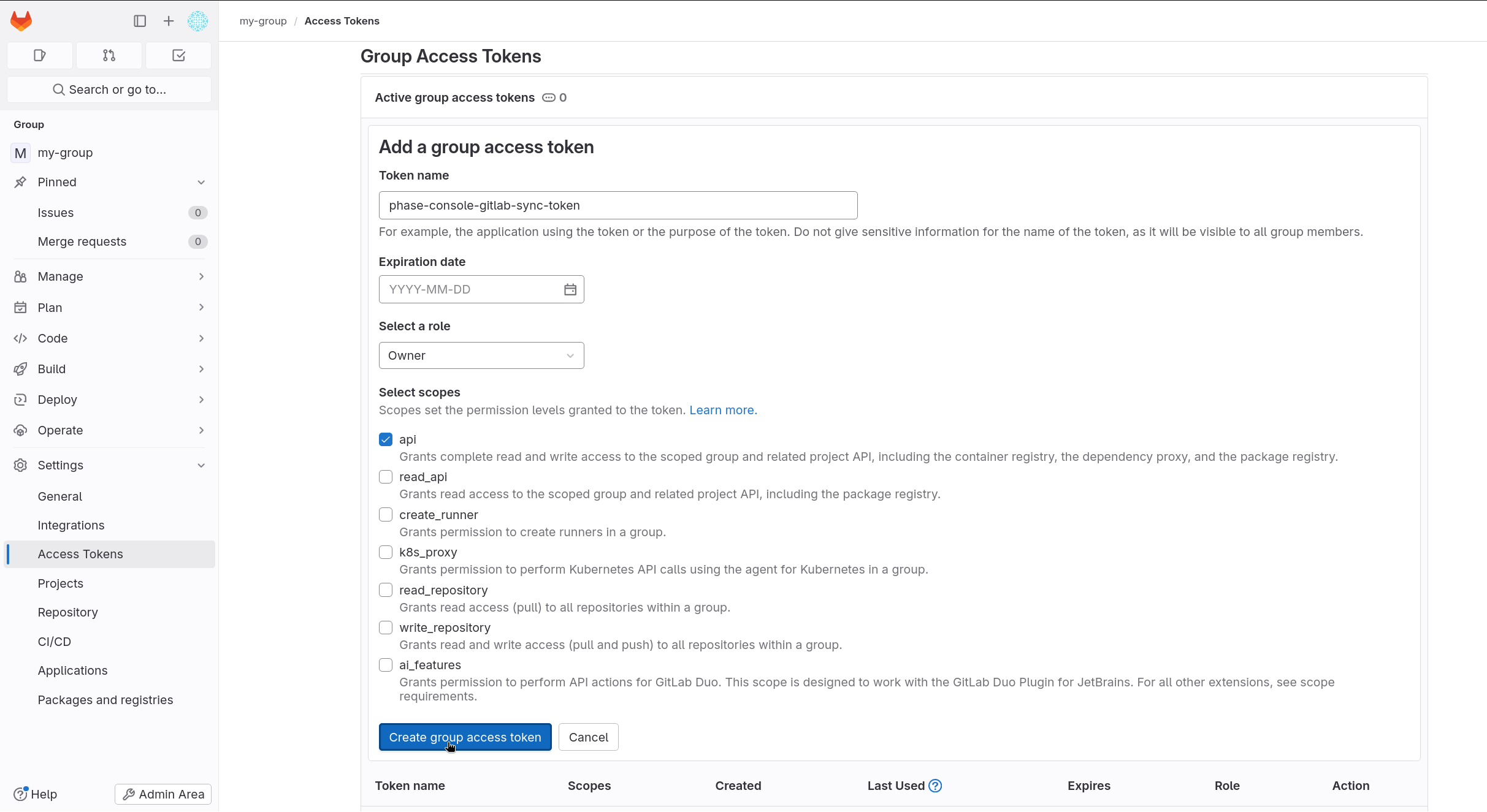
Task: Collapse the left sidebar using its toggle icon
Action: click(x=140, y=20)
